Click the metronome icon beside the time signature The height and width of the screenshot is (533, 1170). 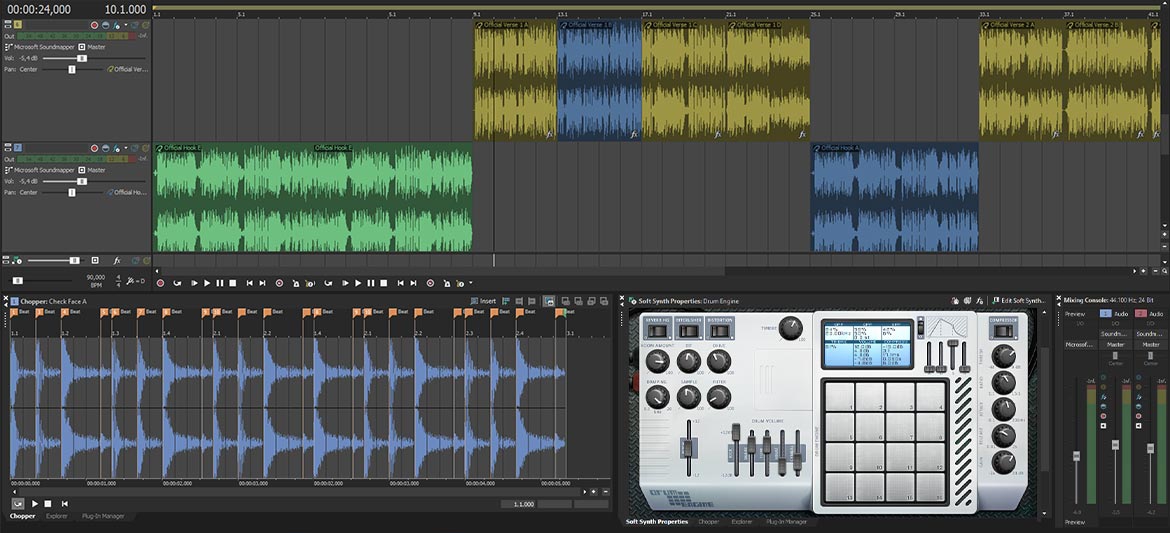pyautogui.click(x=129, y=282)
